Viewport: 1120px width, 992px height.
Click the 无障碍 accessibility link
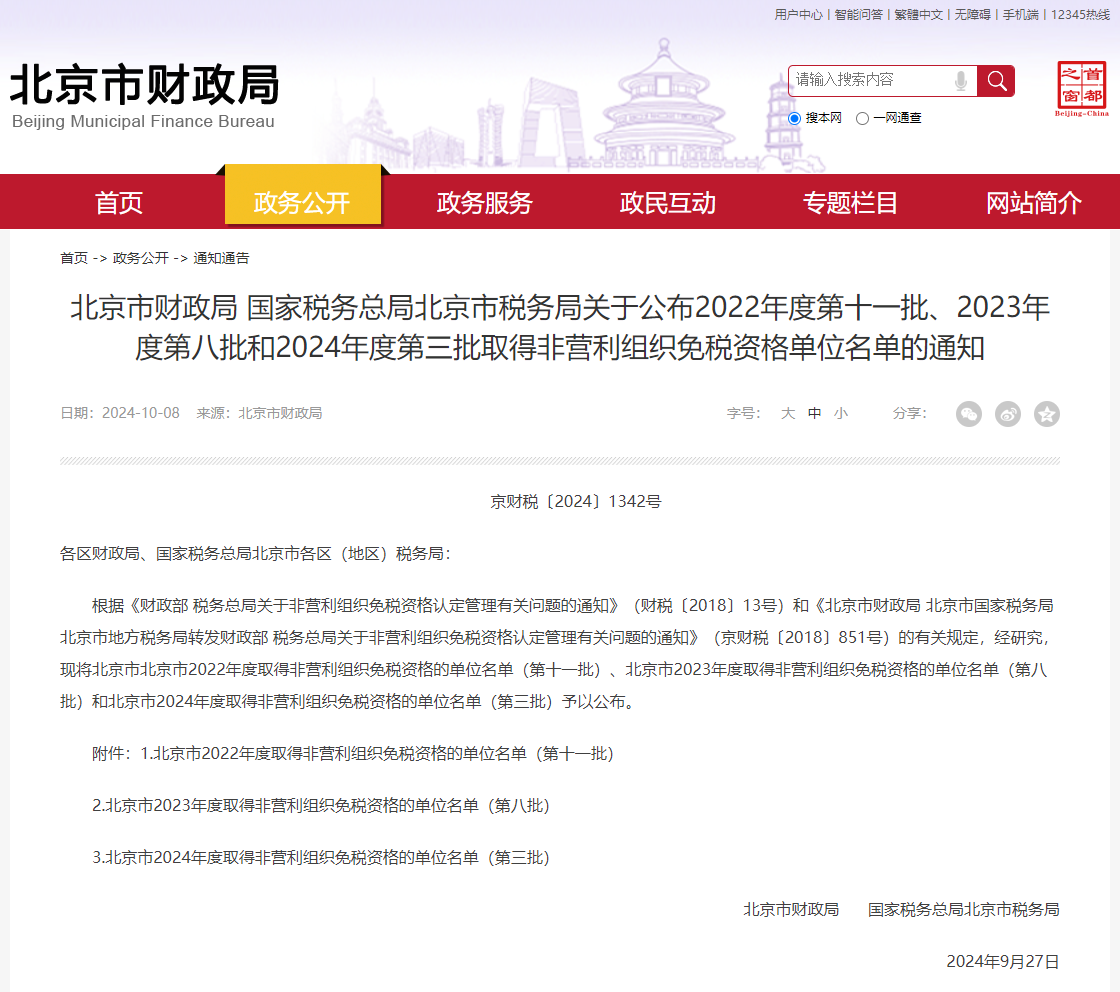click(x=973, y=14)
